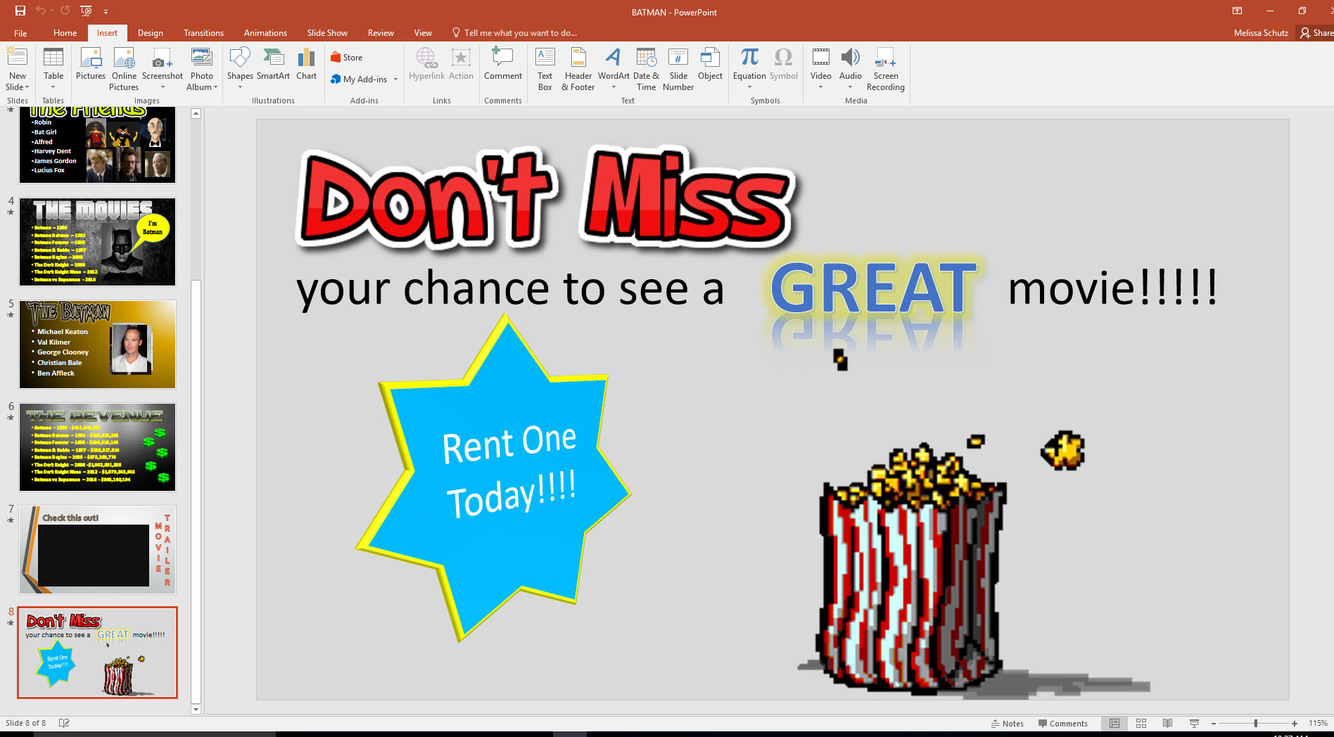Click the Share button
Viewport: 1334px width, 737px height.
click(1317, 33)
